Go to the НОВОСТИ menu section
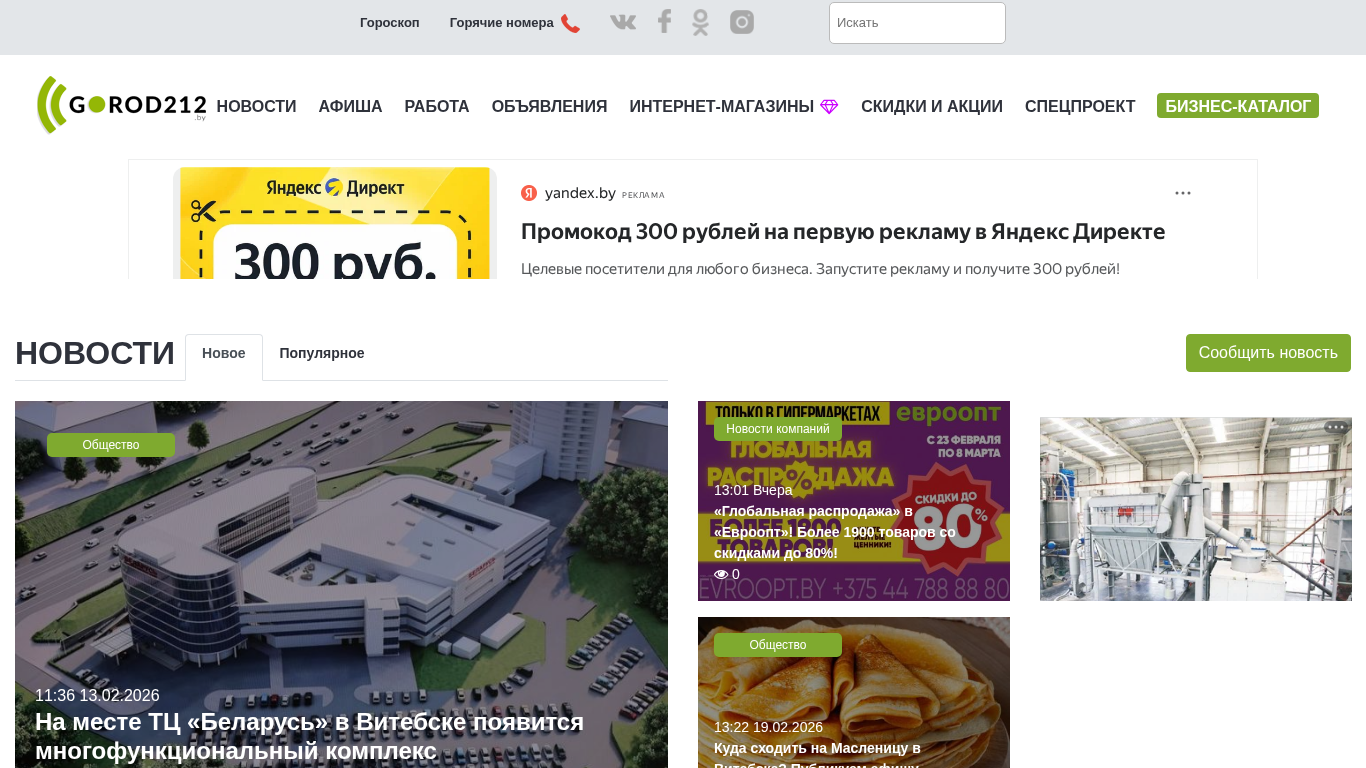 pos(256,107)
